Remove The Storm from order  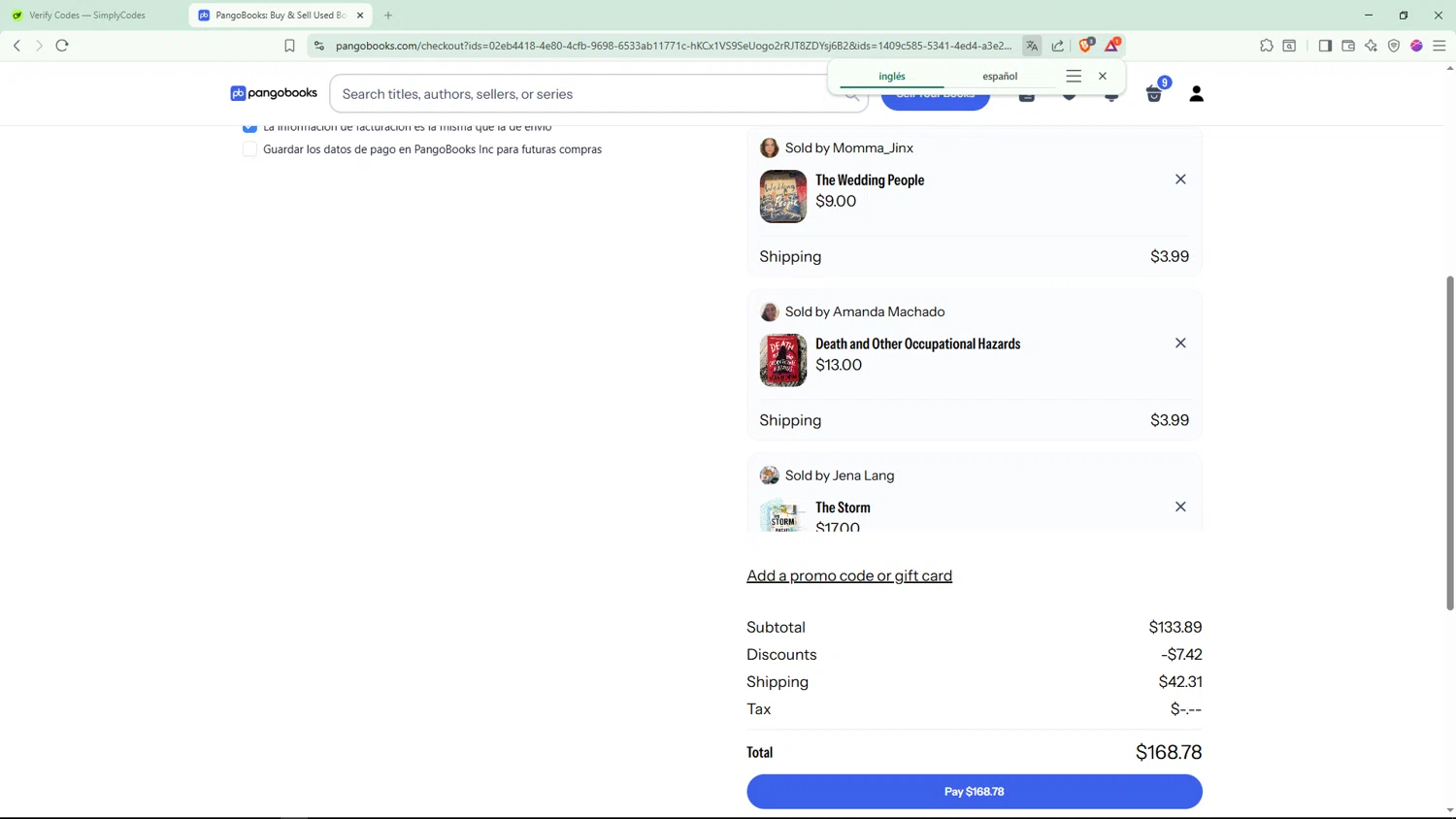(x=1180, y=507)
